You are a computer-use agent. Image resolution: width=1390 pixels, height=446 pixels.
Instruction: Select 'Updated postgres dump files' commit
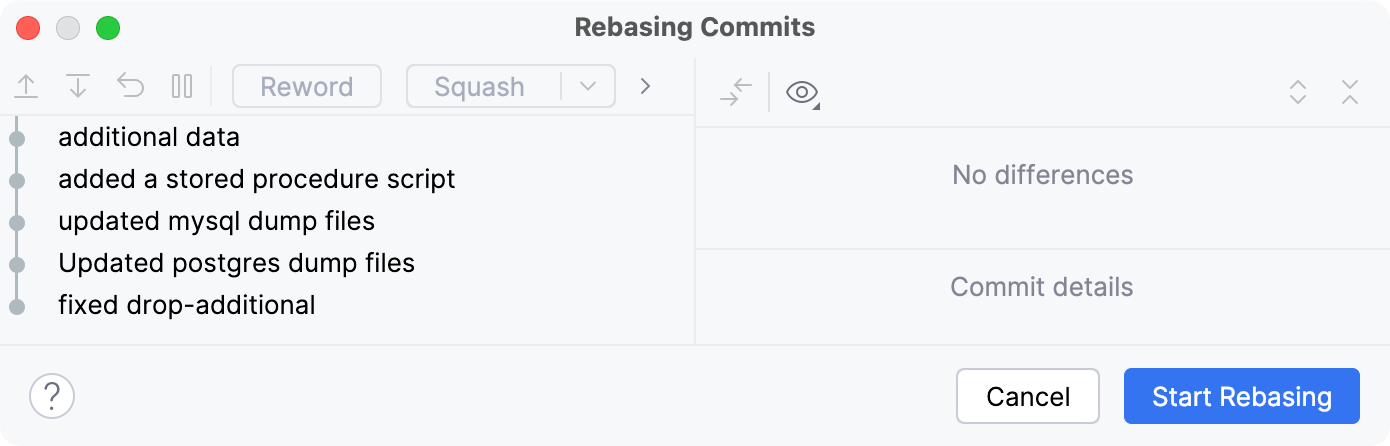pyautogui.click(x=237, y=263)
